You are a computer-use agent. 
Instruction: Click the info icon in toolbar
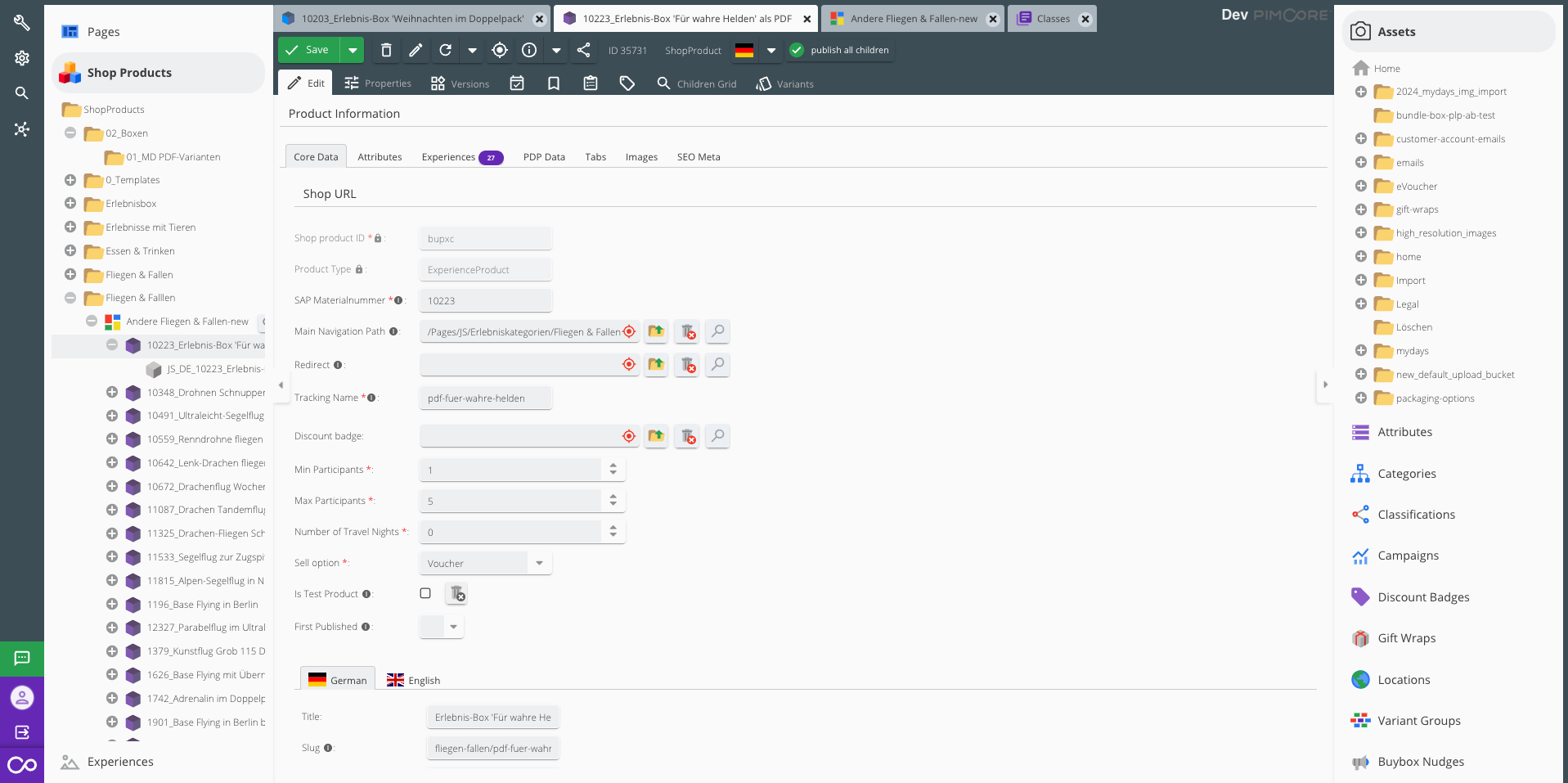coord(529,51)
